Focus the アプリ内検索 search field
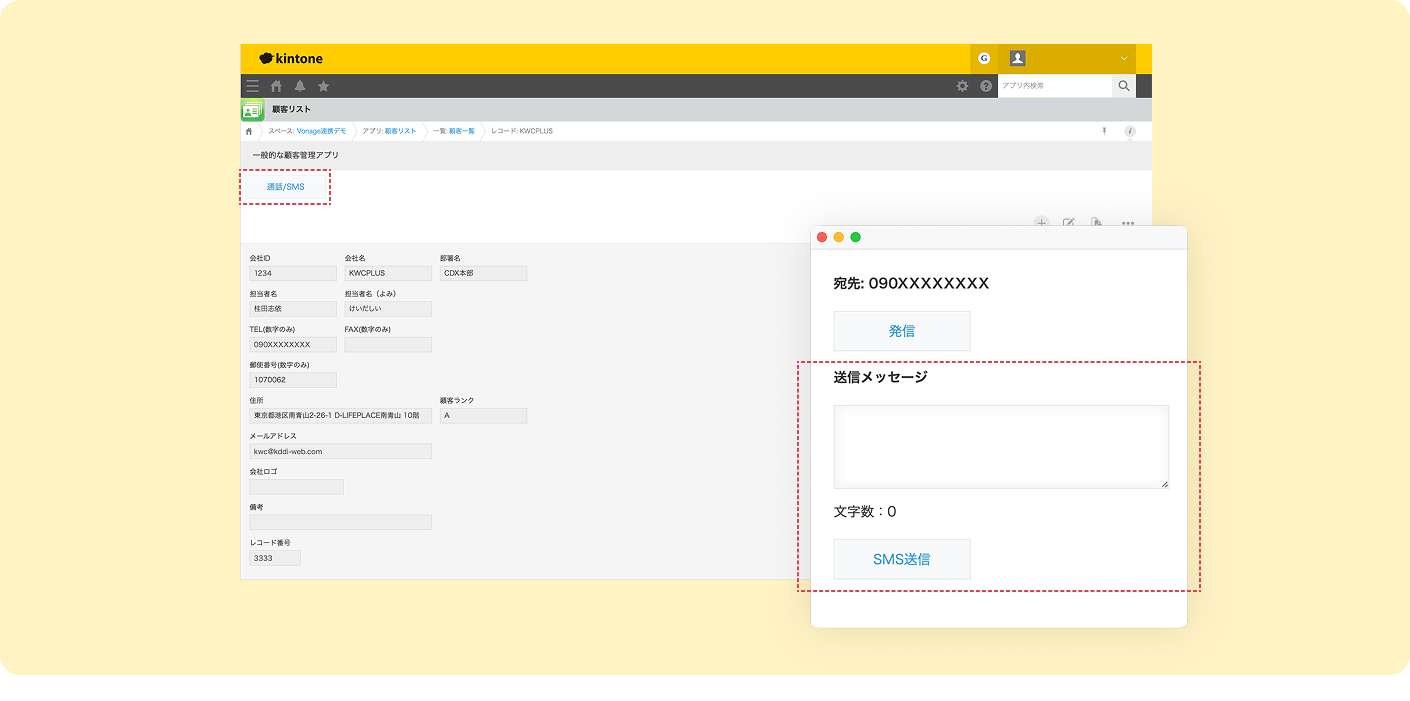Viewport: 1410px width, 701px height. (1053, 86)
